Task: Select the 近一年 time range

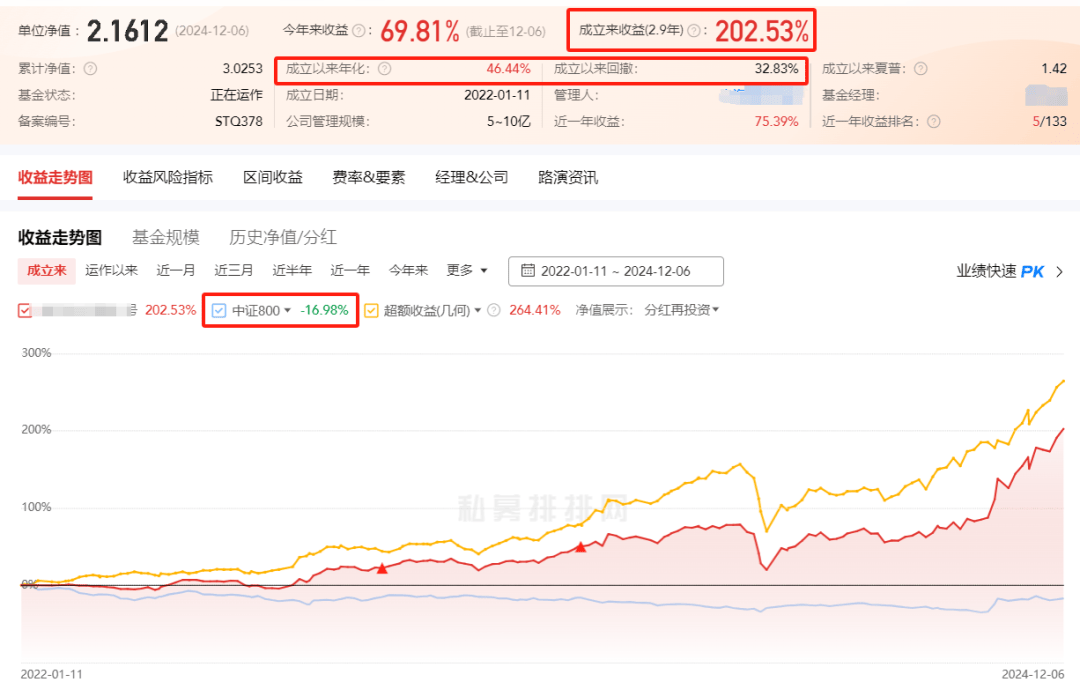Action: pyautogui.click(x=349, y=270)
